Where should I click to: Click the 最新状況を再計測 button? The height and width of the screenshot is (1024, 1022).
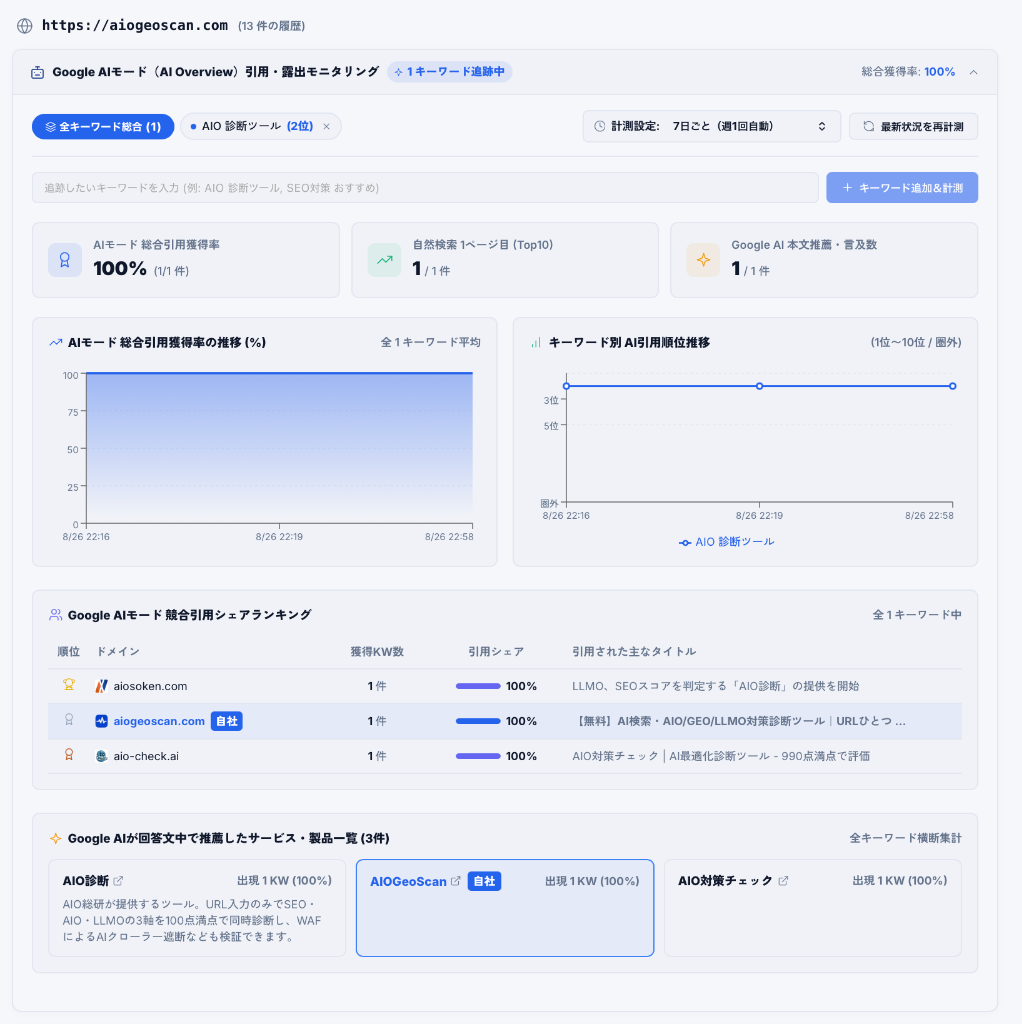tap(914, 127)
